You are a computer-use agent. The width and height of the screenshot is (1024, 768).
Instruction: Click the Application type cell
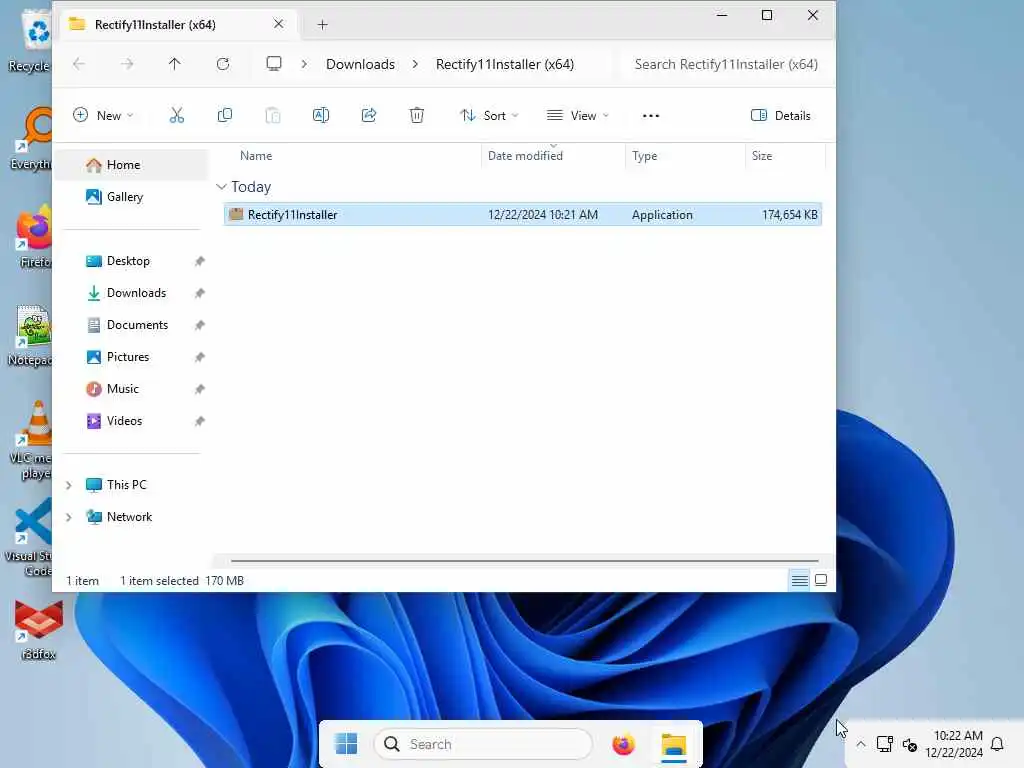click(662, 214)
